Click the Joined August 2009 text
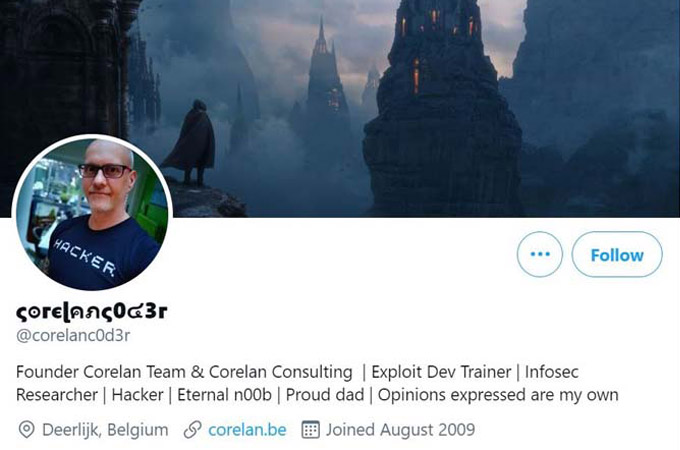 click(x=400, y=430)
